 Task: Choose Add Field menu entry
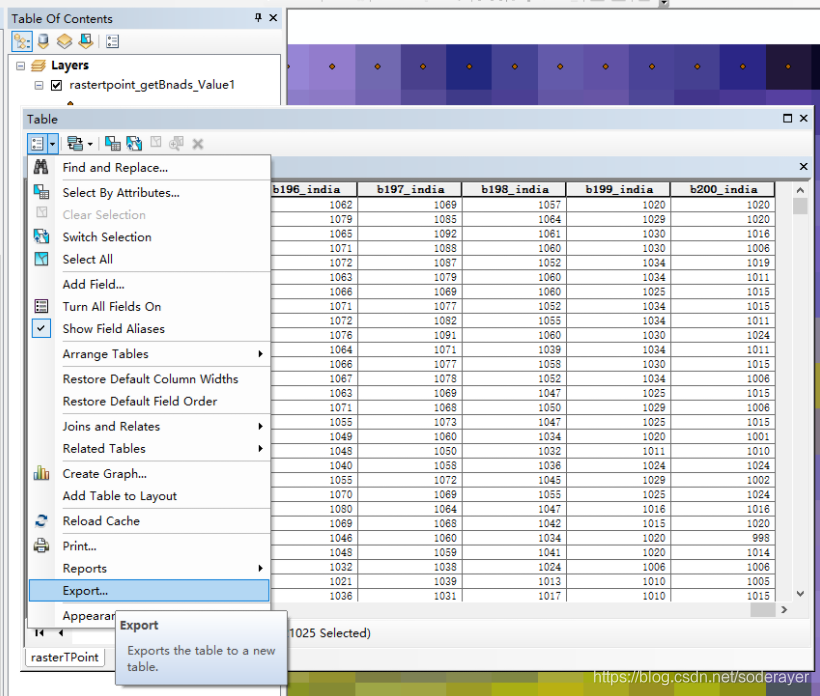point(150,284)
